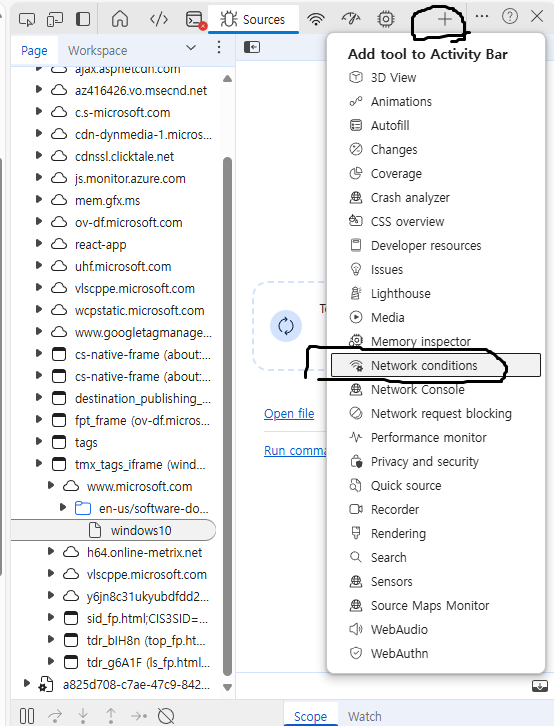Open navigator more options vertical dots
Image resolution: width=554 pixels, height=726 pixels.
click(x=219, y=47)
